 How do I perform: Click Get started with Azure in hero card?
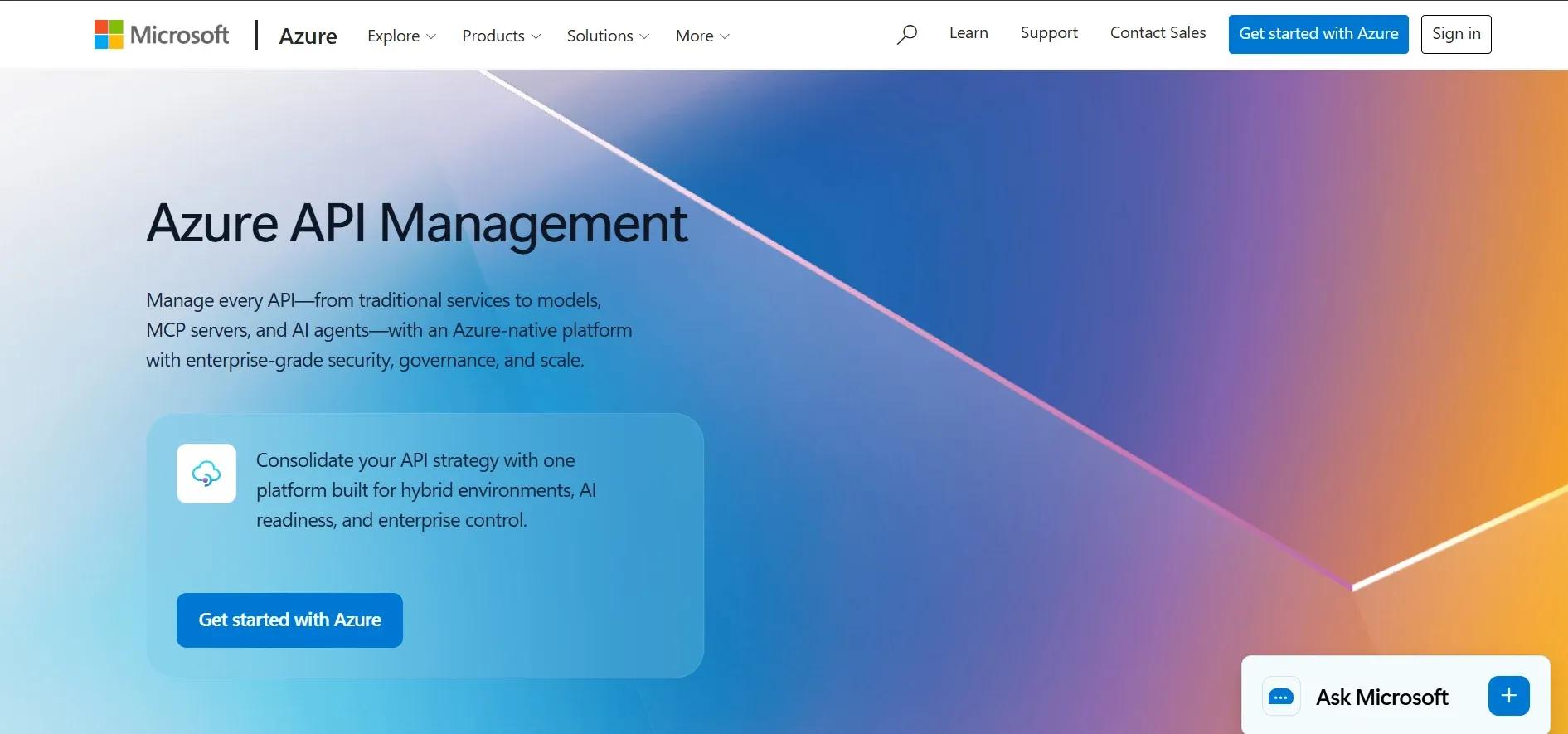click(x=289, y=620)
